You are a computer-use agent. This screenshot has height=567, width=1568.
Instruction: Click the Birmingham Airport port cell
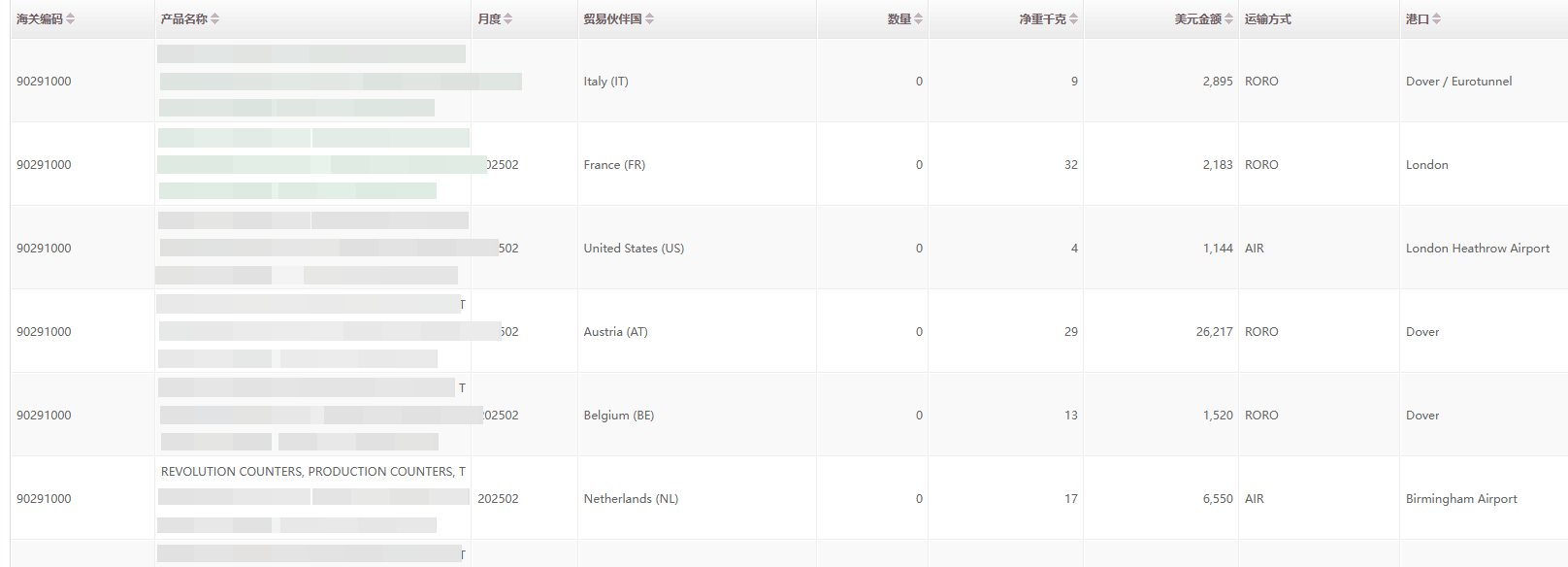coord(1461,499)
